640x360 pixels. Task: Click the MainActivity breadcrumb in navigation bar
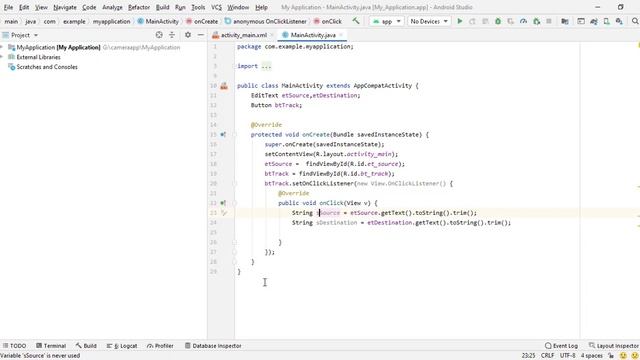(158, 21)
